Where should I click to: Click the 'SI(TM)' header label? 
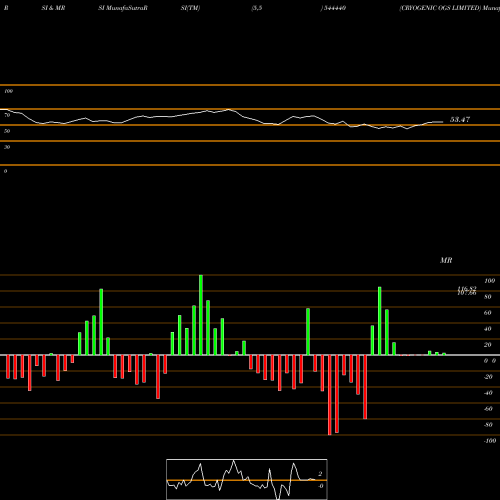tap(190, 8)
